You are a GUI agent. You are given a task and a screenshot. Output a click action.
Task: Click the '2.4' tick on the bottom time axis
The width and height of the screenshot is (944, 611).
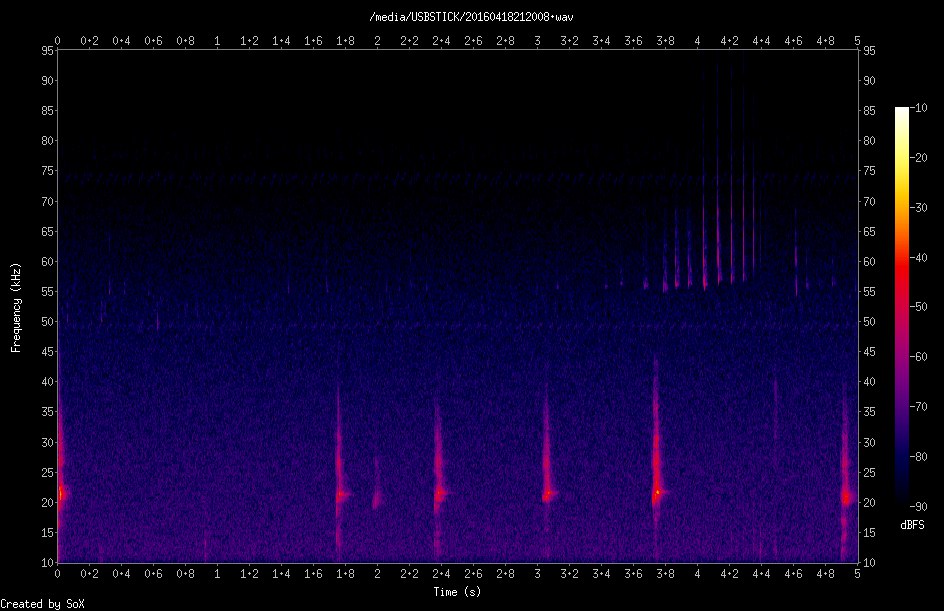click(x=441, y=574)
